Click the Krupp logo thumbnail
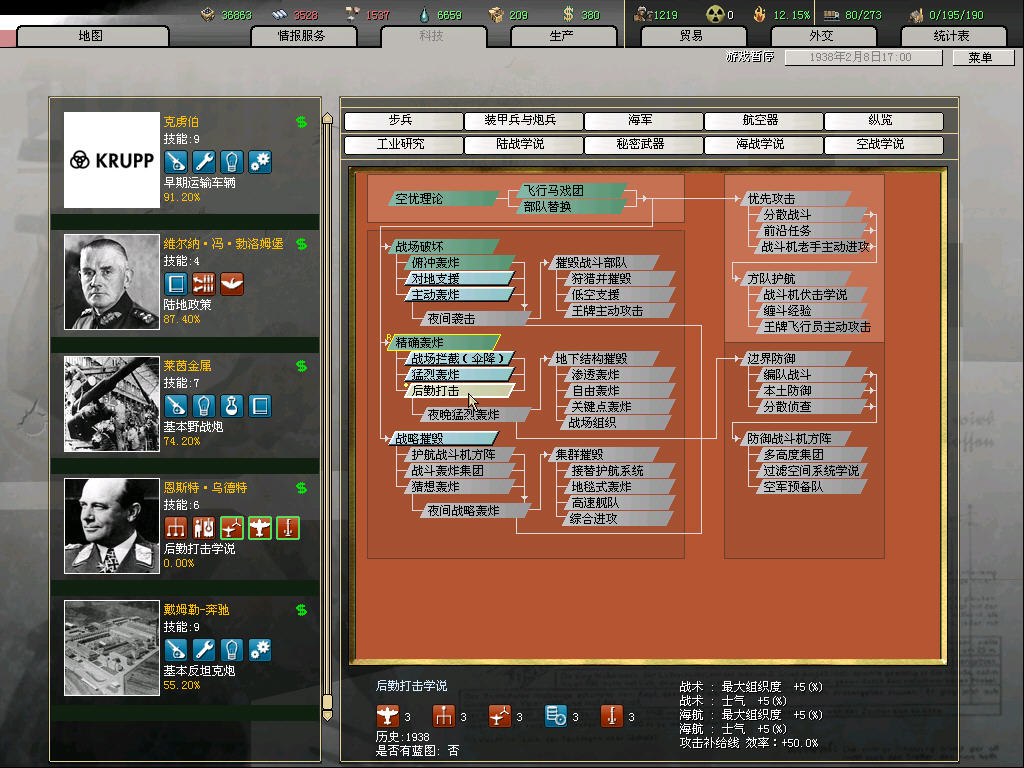Screen dimensions: 1024x768 click(111, 160)
